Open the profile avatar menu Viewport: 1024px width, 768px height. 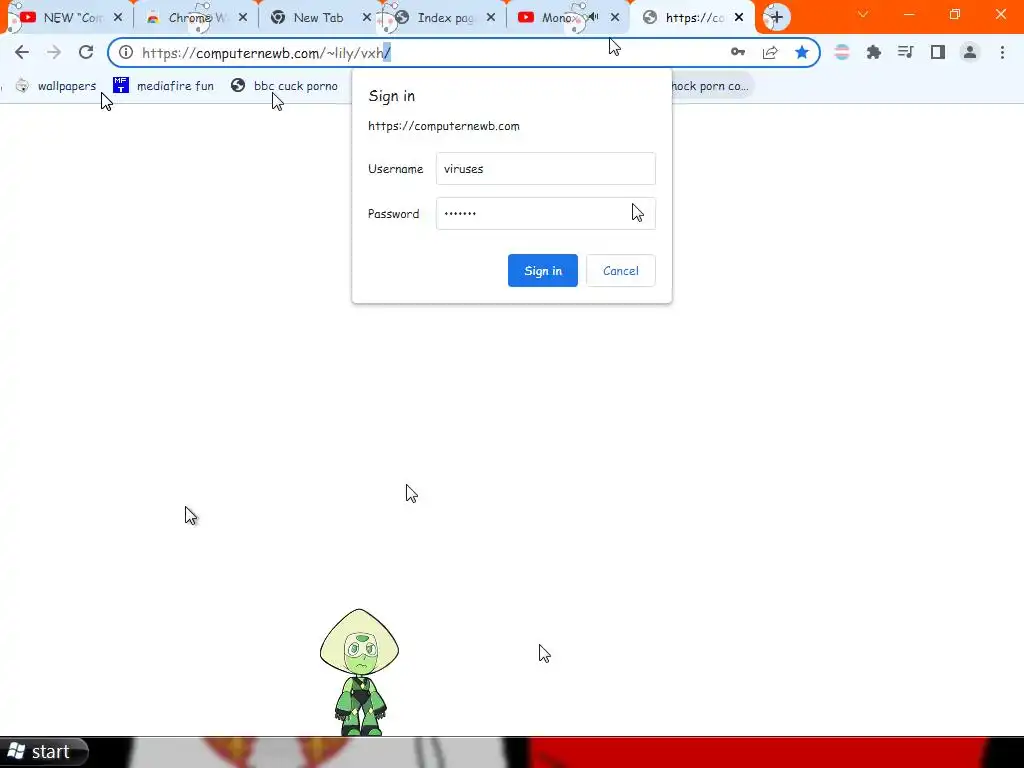pos(970,52)
